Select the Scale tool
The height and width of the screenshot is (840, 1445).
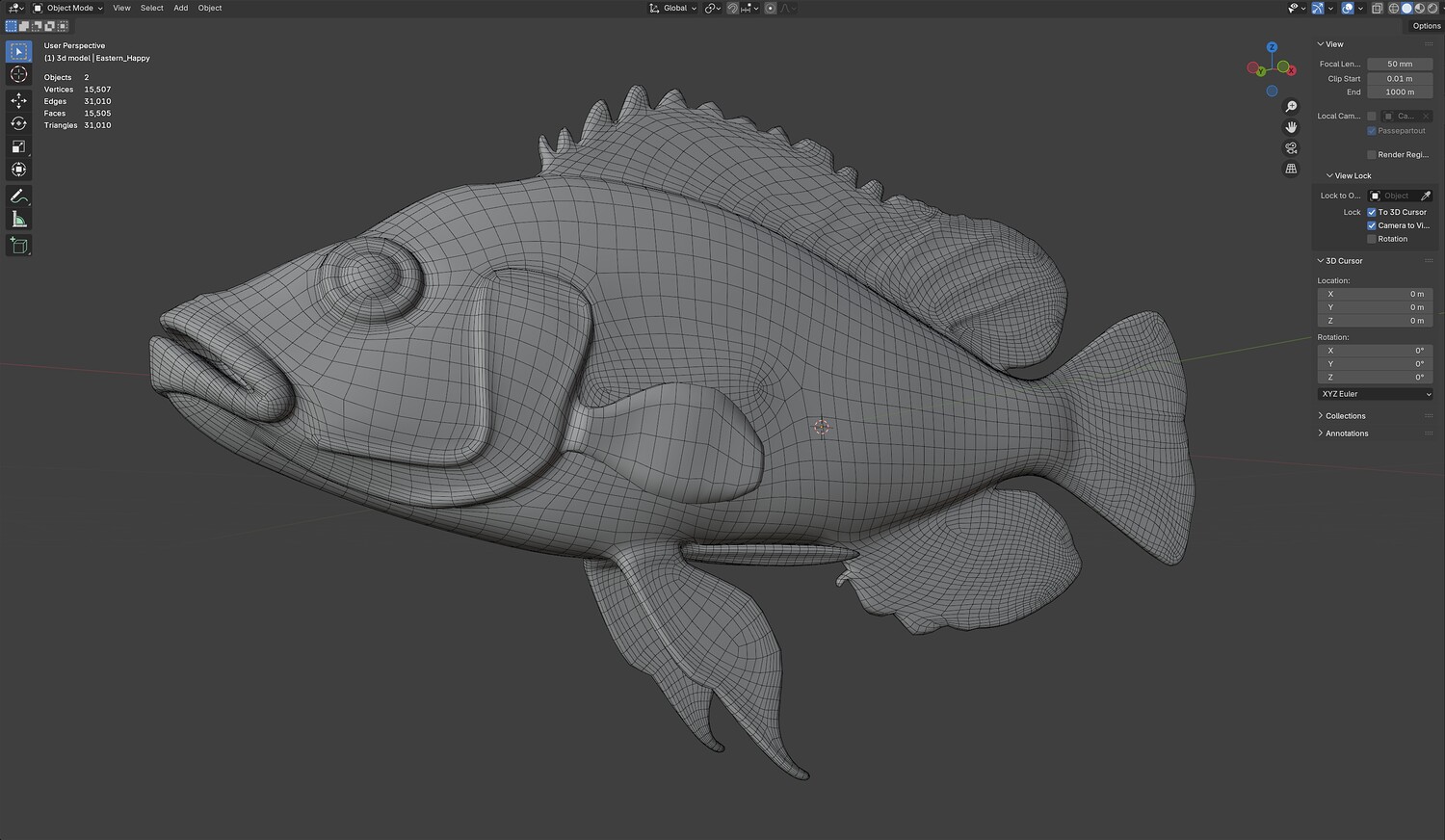(18, 146)
